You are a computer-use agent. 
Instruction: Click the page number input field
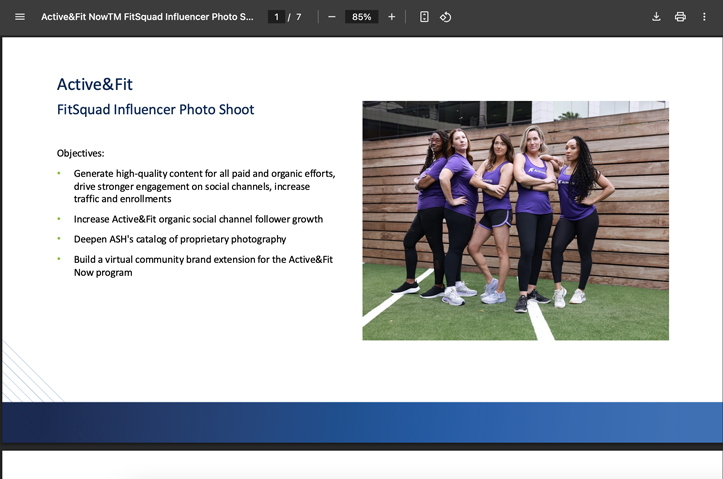pyautogui.click(x=276, y=17)
